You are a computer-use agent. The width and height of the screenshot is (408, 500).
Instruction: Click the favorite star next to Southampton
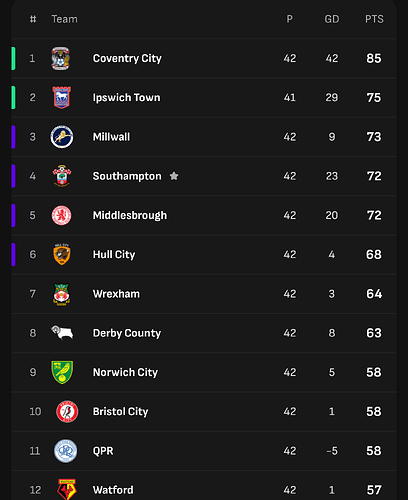click(174, 176)
